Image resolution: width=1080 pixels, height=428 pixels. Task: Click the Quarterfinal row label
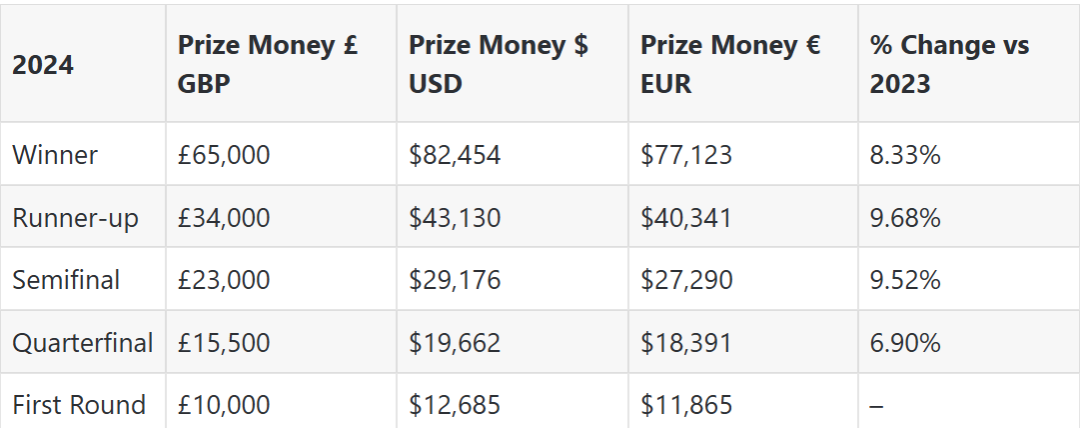[82, 343]
